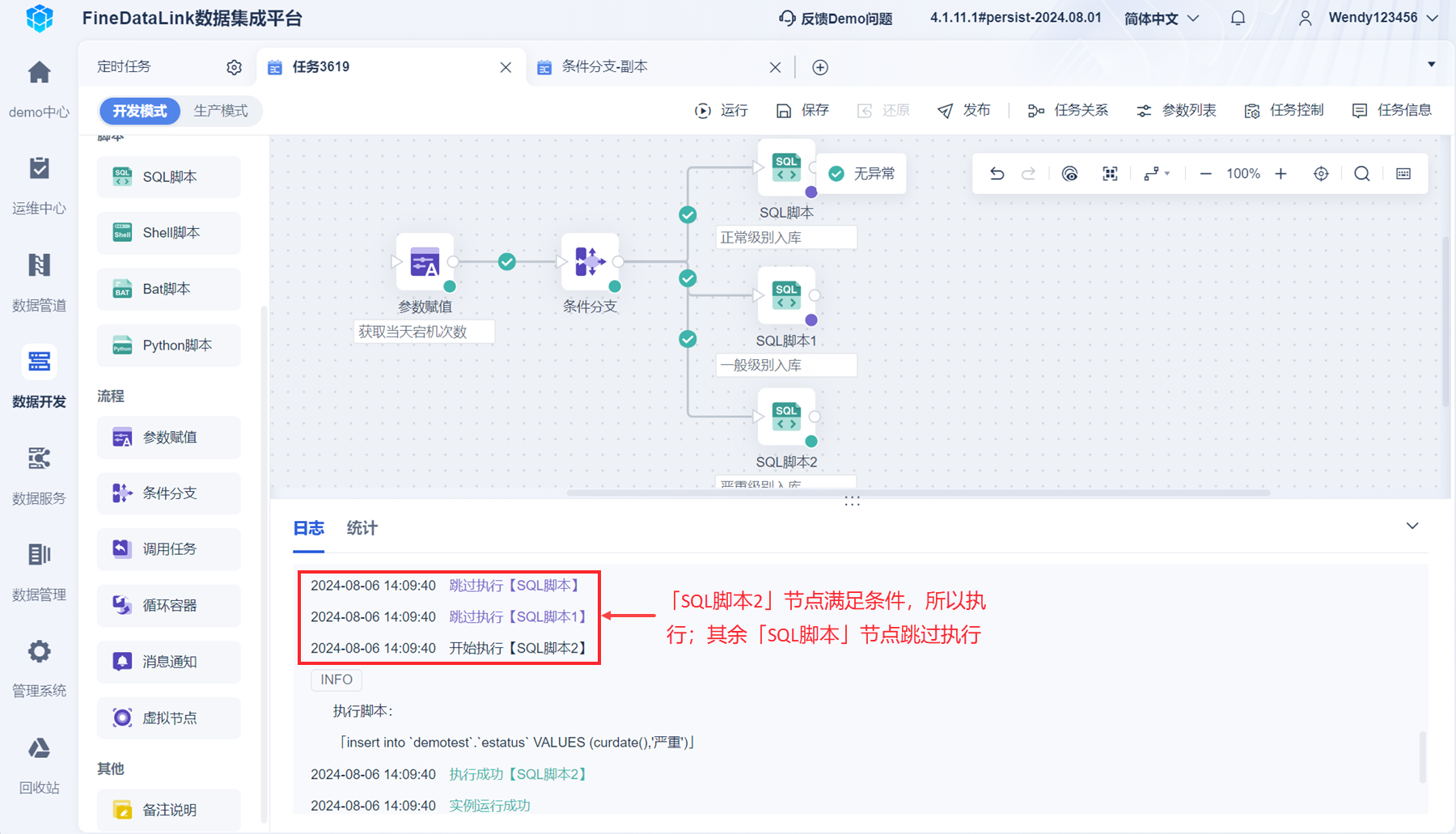Open 任务信息

click(1391, 111)
